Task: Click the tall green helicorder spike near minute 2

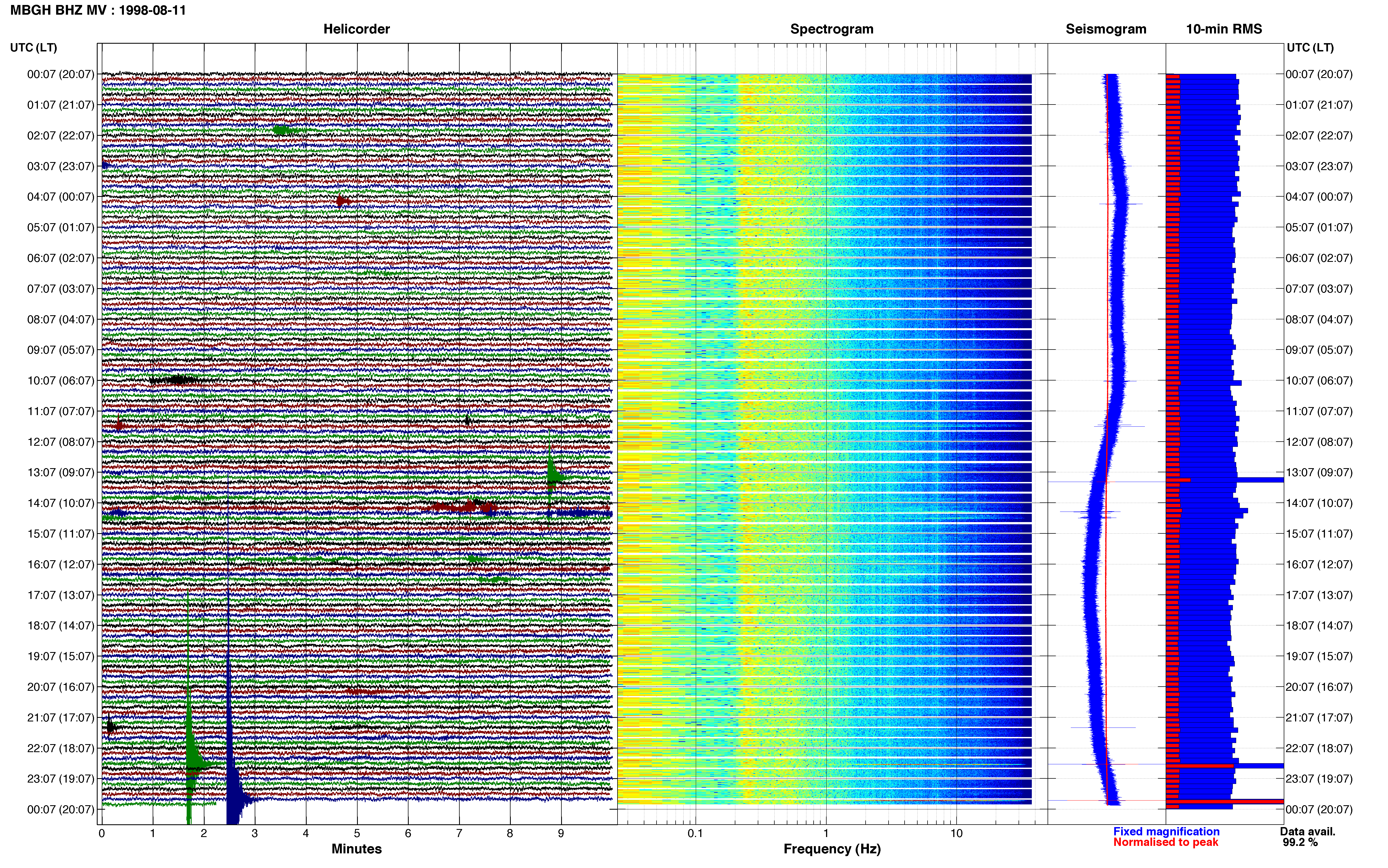Action: tap(190, 758)
